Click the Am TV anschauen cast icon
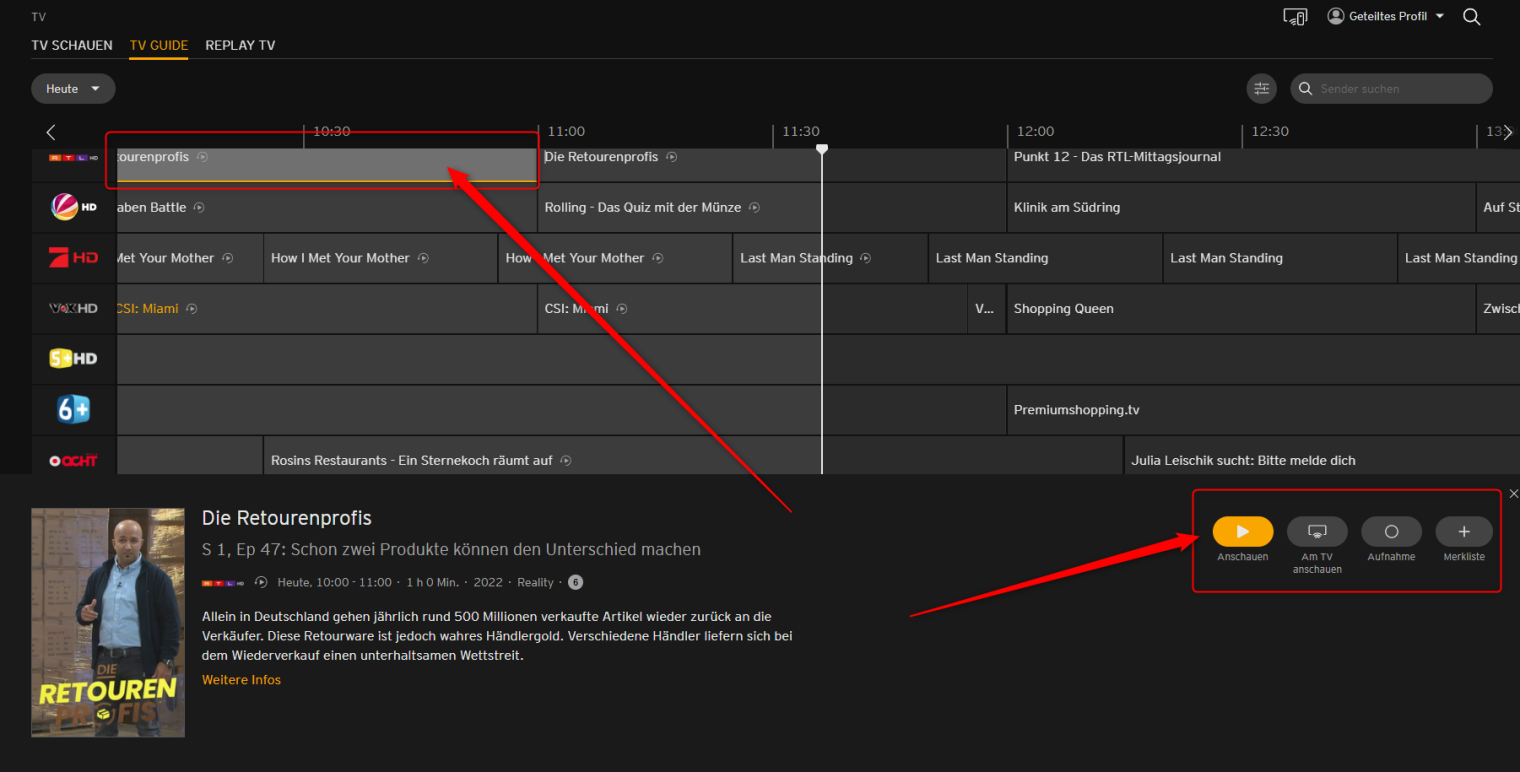Image resolution: width=1520 pixels, height=772 pixels. (1317, 532)
